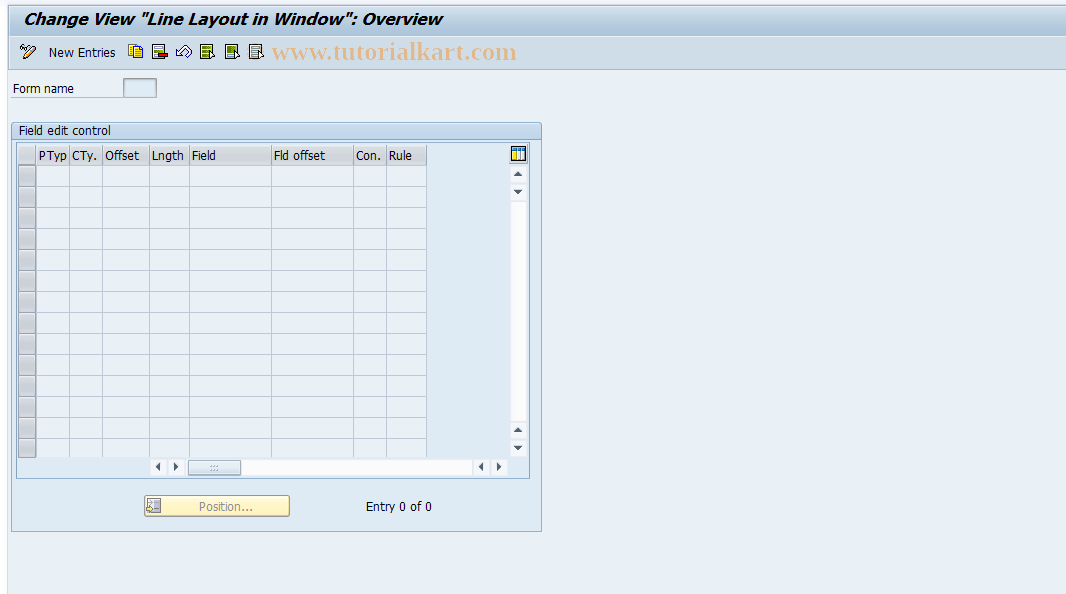Click the far-right scroll-left arrow
Image resolution: width=1066 pixels, height=594 pixels.
[481, 467]
